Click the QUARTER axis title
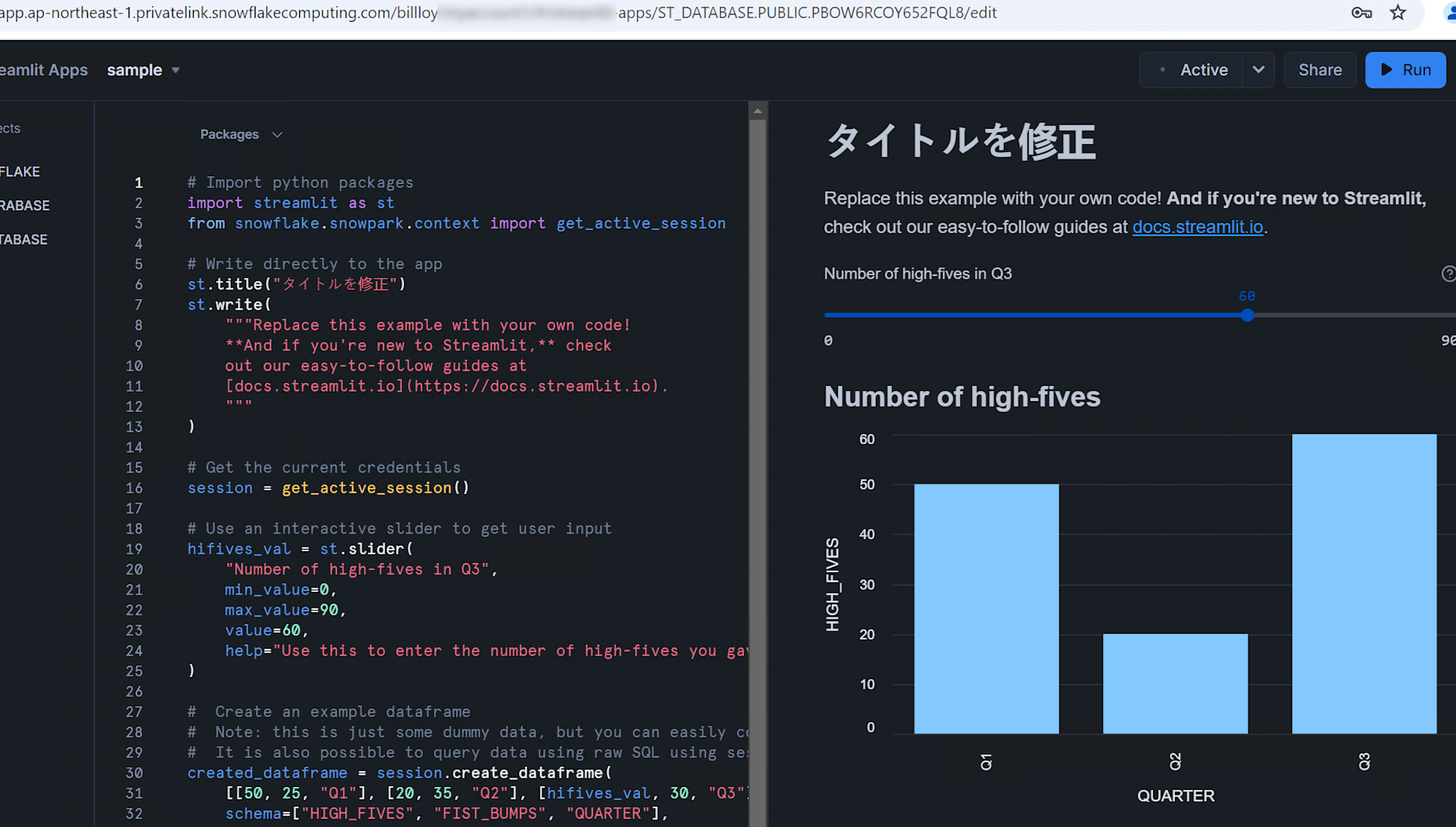Image resolution: width=1456 pixels, height=827 pixels. click(x=1175, y=796)
